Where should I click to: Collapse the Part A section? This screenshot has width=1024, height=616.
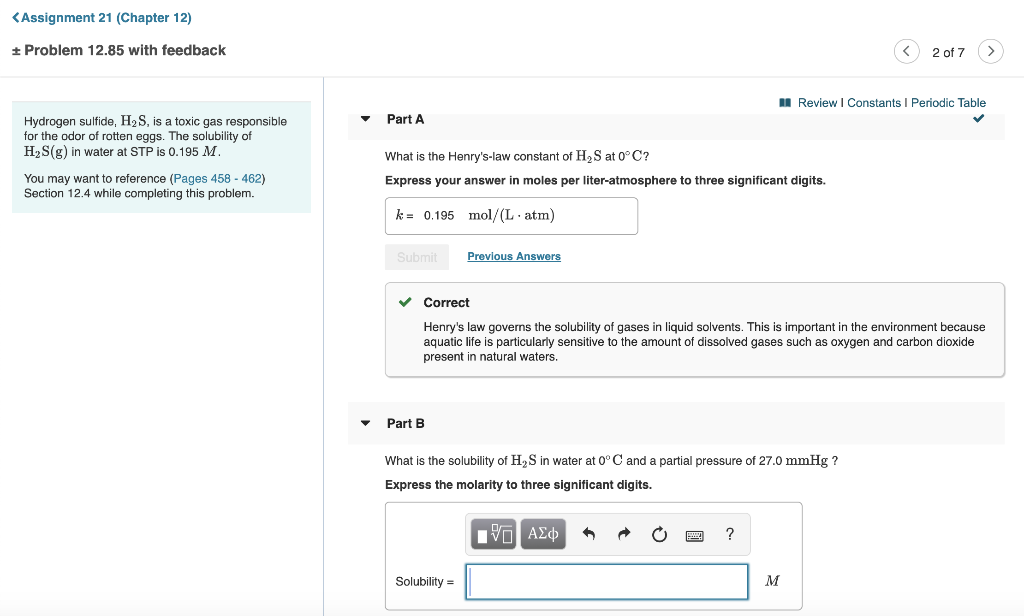click(x=366, y=119)
